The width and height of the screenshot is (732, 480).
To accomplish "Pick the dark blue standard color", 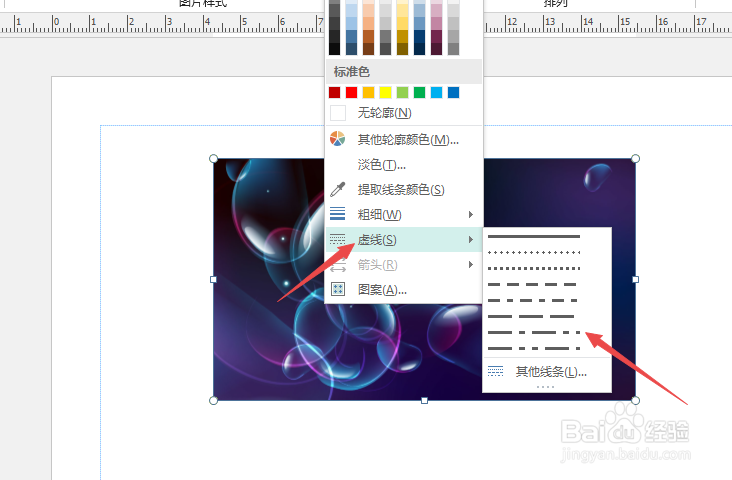I will [453, 92].
